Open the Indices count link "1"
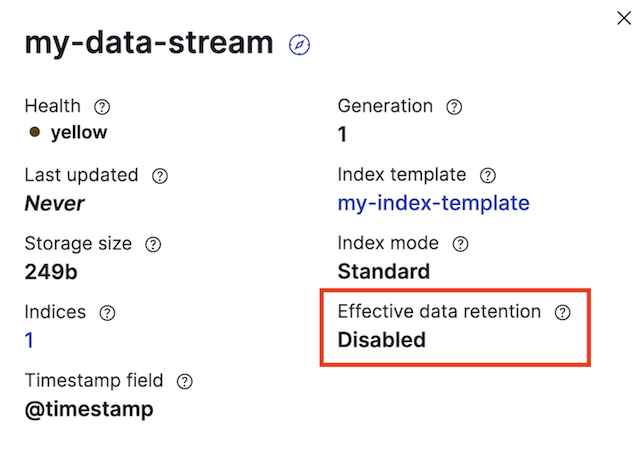Image resolution: width=640 pixels, height=450 pixels. coord(30,341)
